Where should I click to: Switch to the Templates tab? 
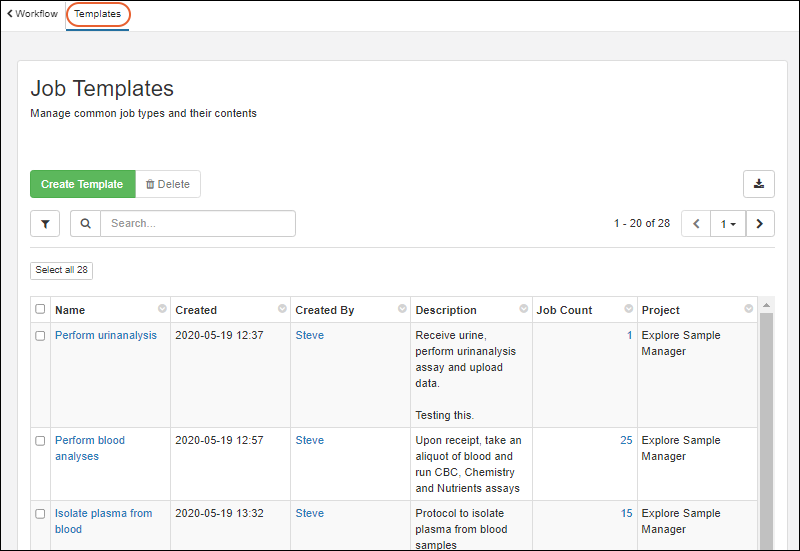point(97,14)
